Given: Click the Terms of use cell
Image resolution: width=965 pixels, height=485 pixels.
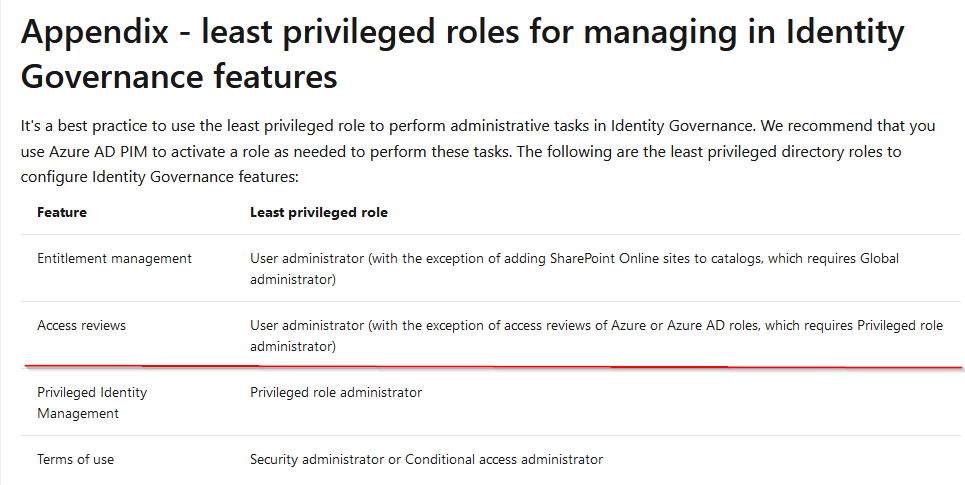Looking at the screenshot, I should [x=76, y=459].
